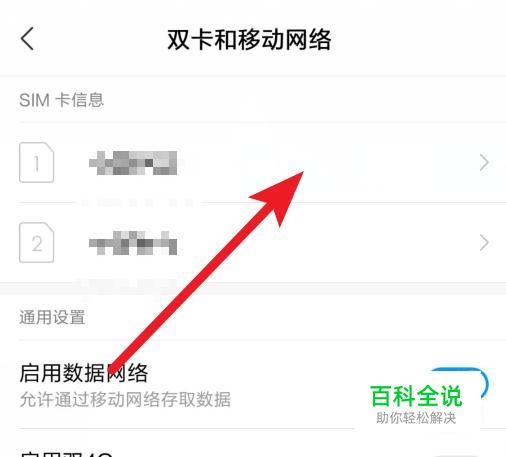The height and width of the screenshot is (457, 506).
Task: Tap the 双卡和移动网络 page title
Action: tap(249, 40)
